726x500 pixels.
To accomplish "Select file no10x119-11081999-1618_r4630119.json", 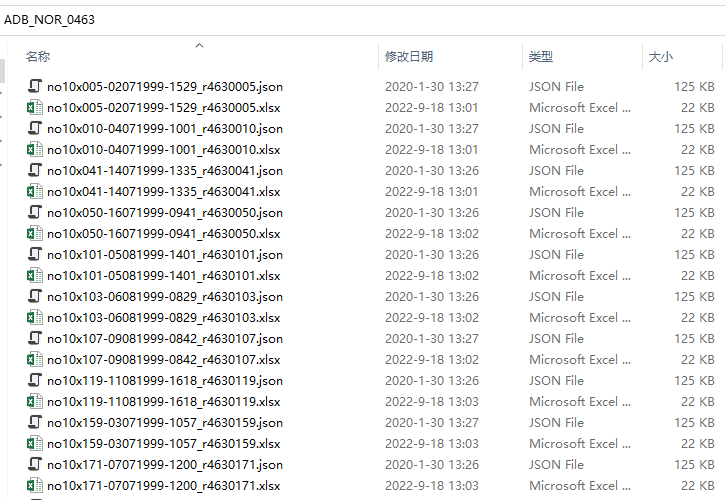I will (x=165, y=381).
